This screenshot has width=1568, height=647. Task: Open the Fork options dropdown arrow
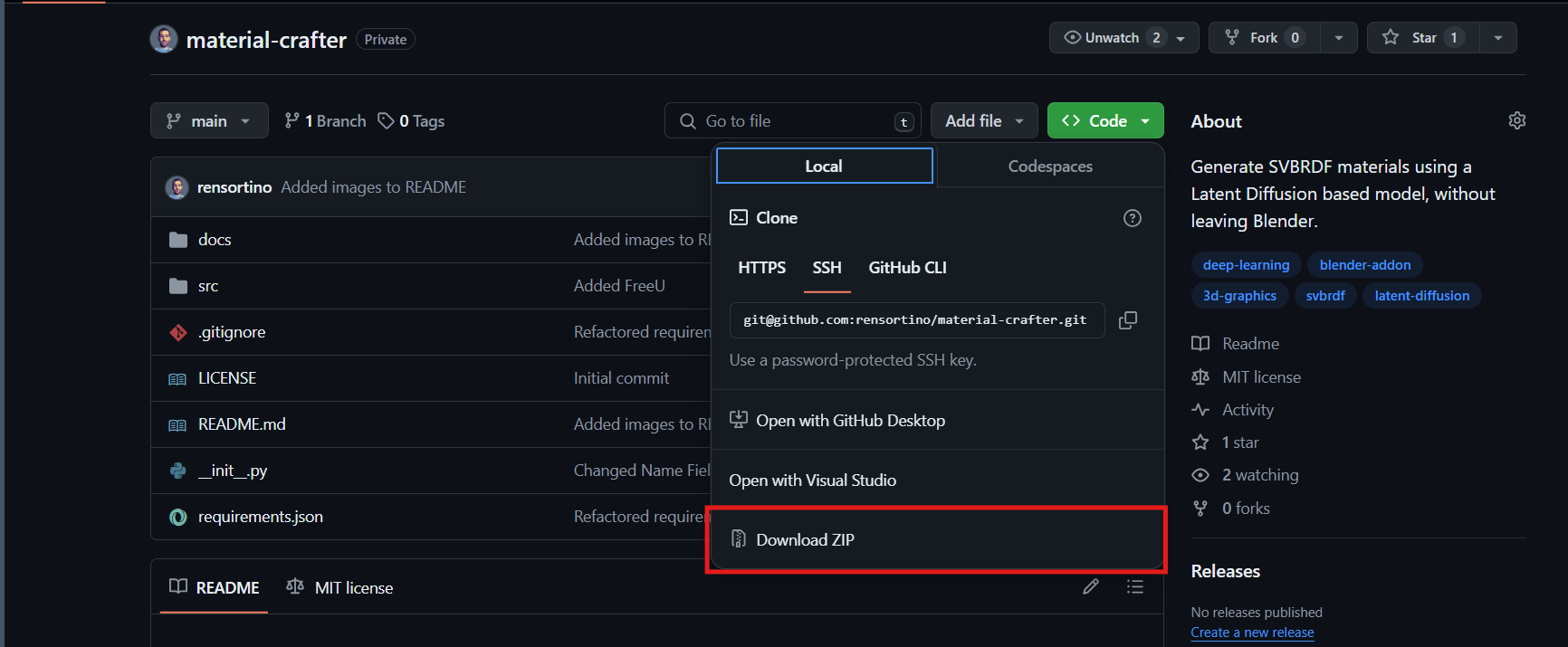coord(1339,37)
